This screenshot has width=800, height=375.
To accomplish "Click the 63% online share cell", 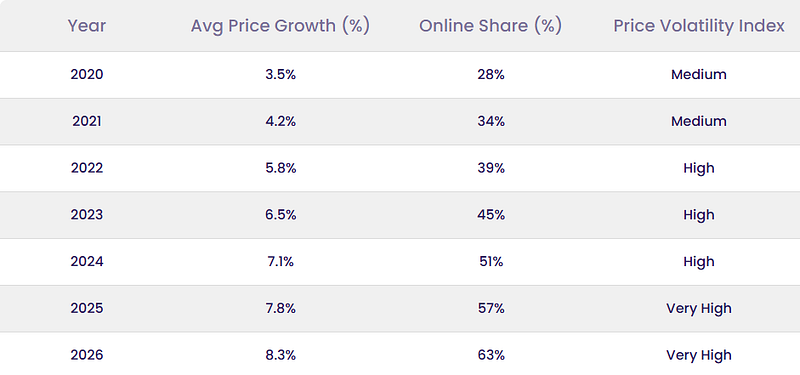I will point(491,355).
